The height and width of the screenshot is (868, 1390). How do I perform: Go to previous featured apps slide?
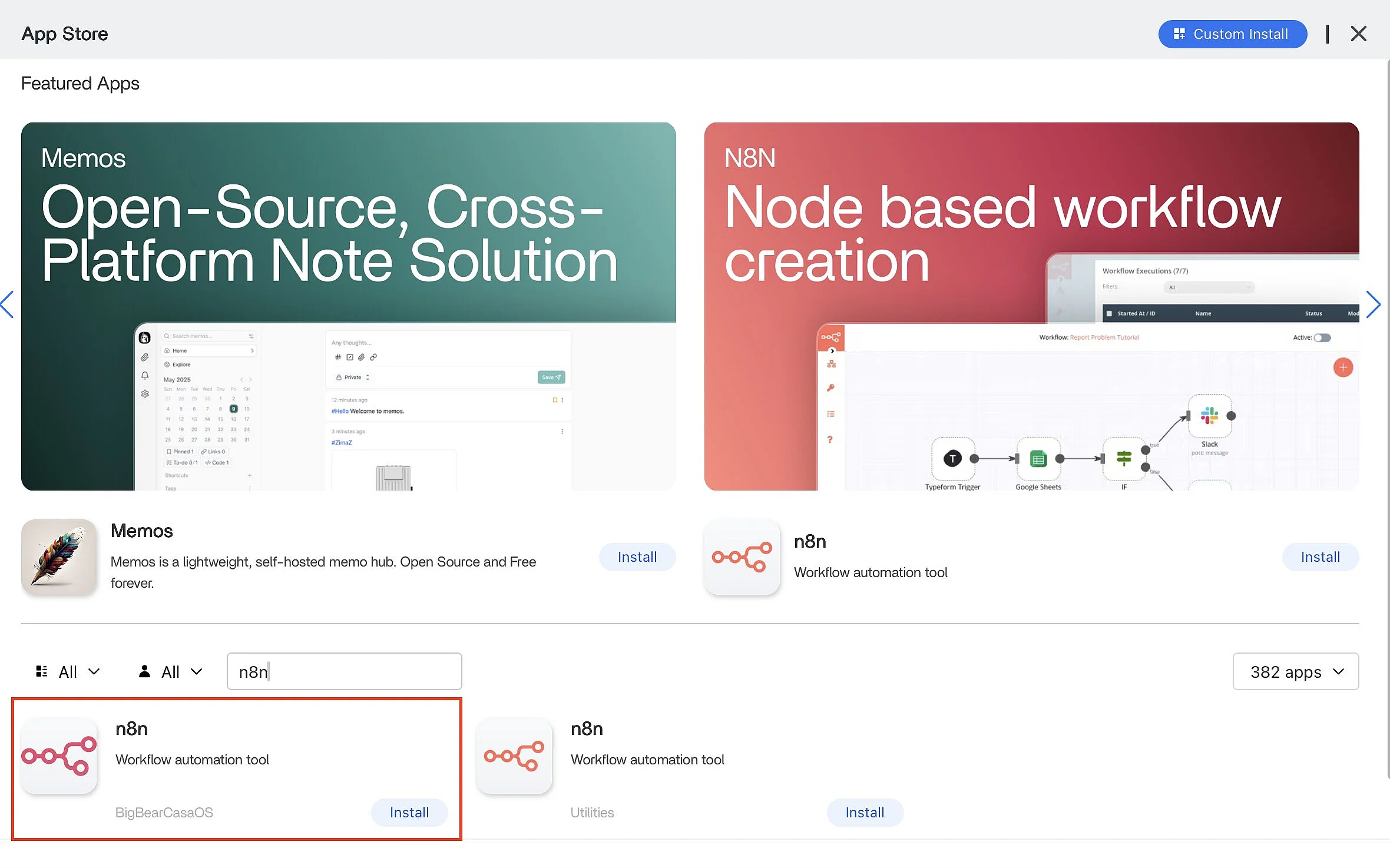pyautogui.click(x=7, y=304)
